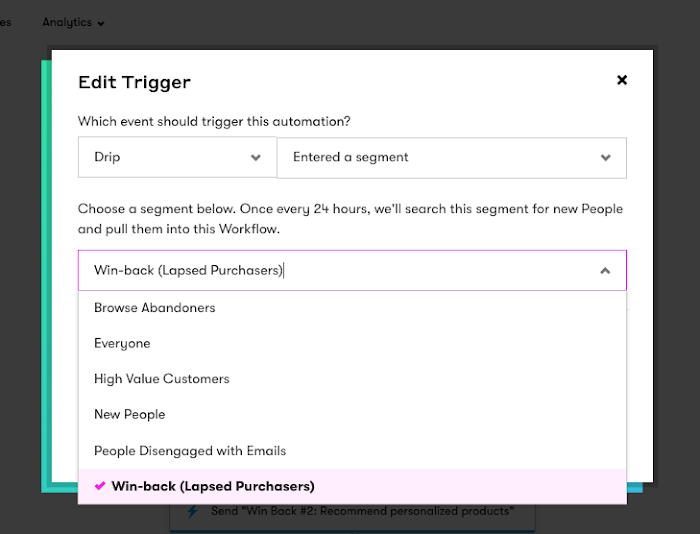Click the pink checkmark on Win-back

tap(100, 486)
